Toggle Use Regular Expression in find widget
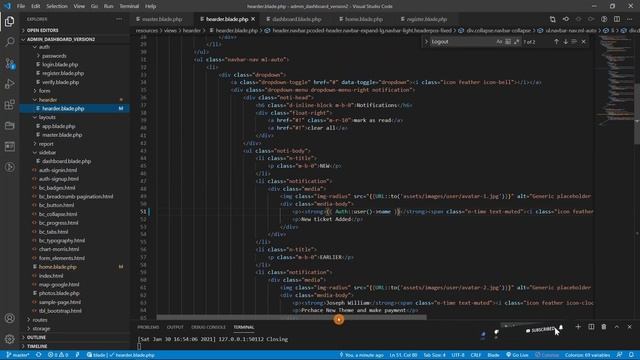 coord(516,42)
